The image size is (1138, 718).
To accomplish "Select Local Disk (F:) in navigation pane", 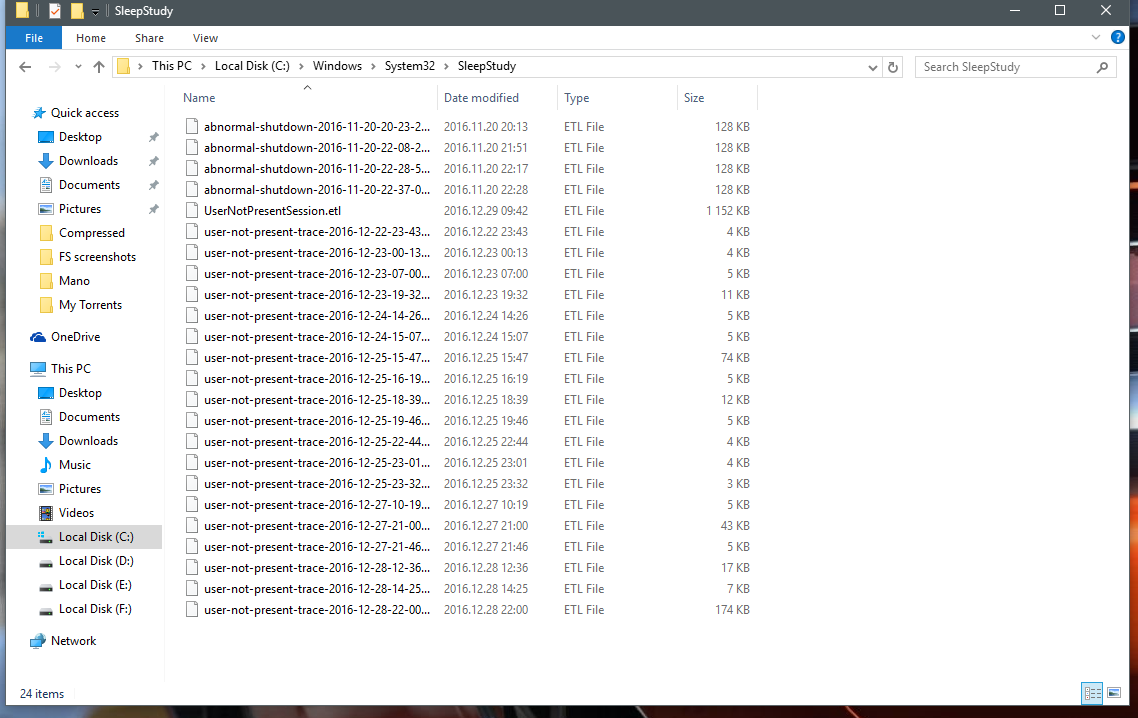I will pos(95,608).
